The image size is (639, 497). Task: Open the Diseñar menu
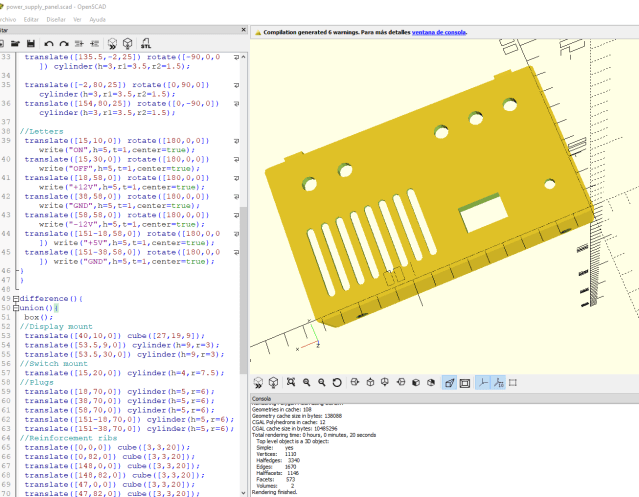pyautogui.click(x=57, y=19)
